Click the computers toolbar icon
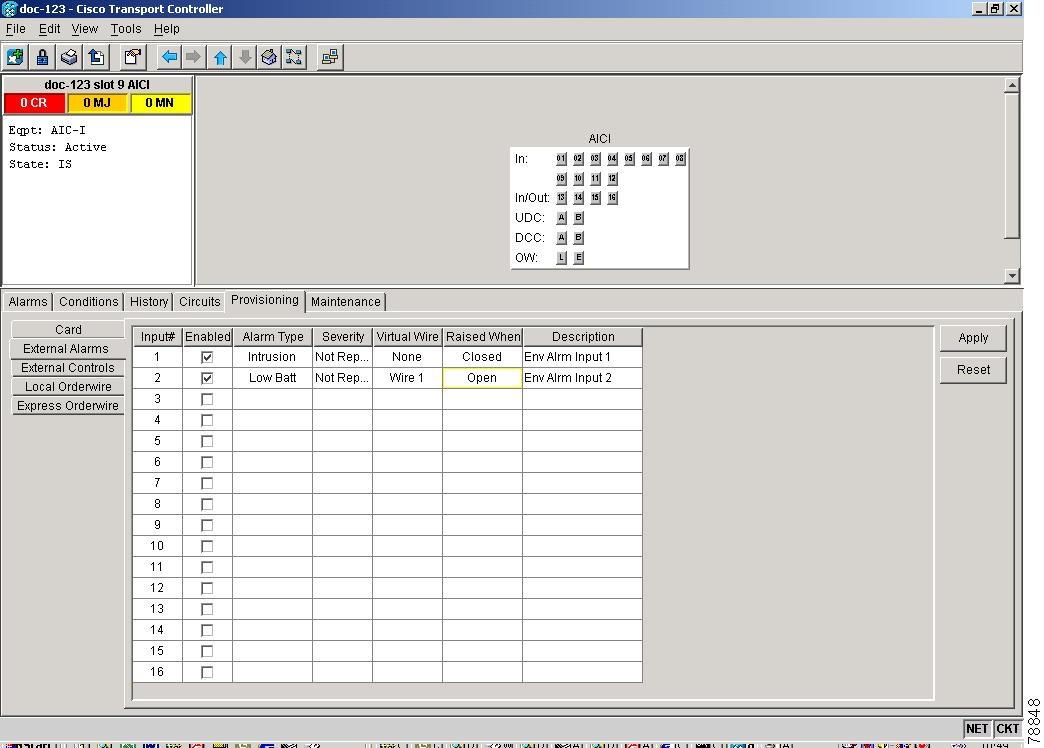 coord(330,57)
